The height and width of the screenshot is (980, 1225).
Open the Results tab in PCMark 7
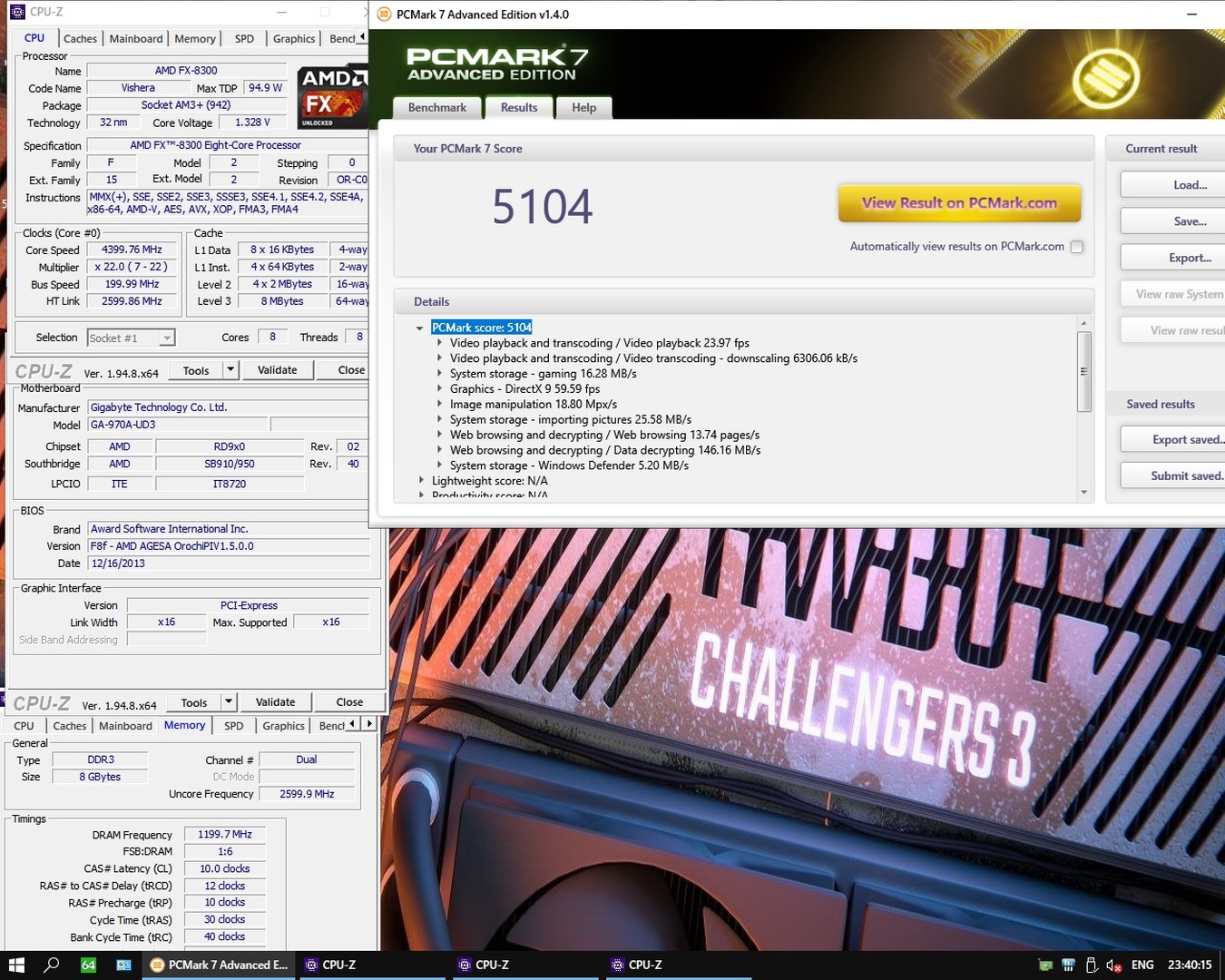point(519,107)
